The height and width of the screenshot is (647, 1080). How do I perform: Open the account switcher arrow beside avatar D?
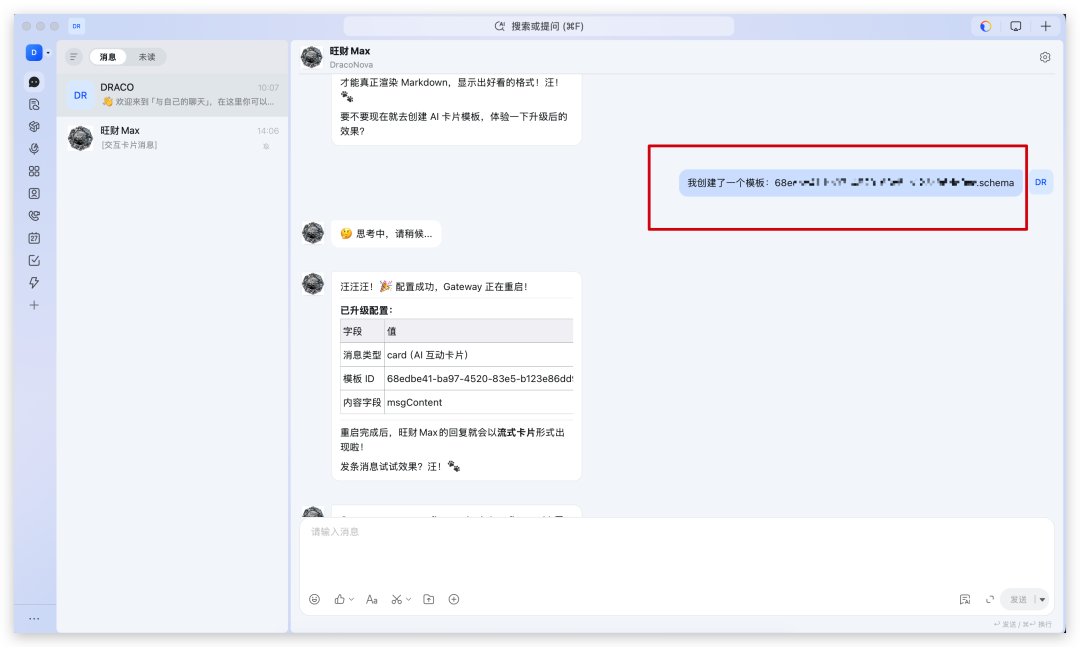click(48, 52)
